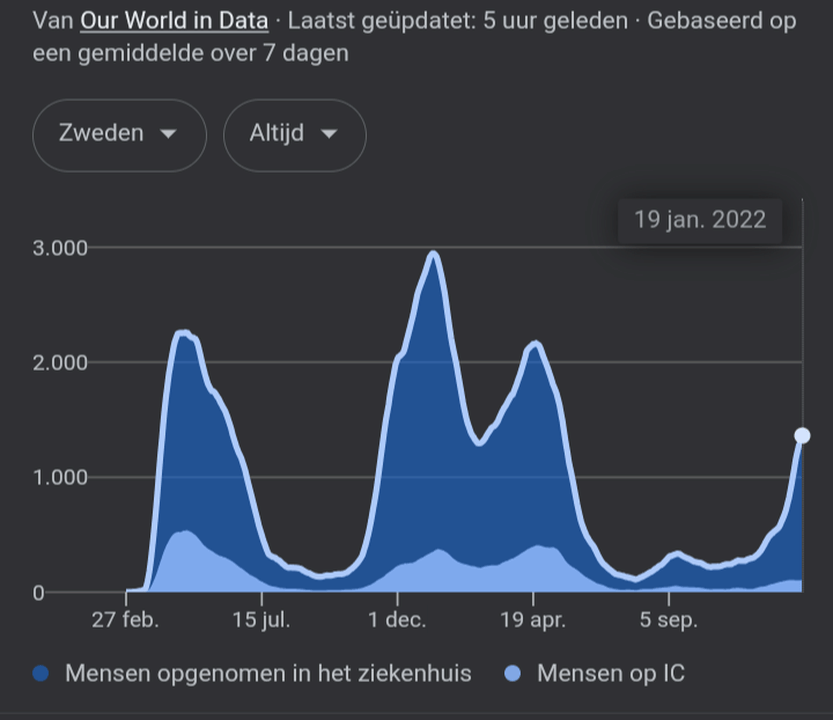Click the white data point marker on the chart
The width and height of the screenshot is (833, 720).
[802, 435]
